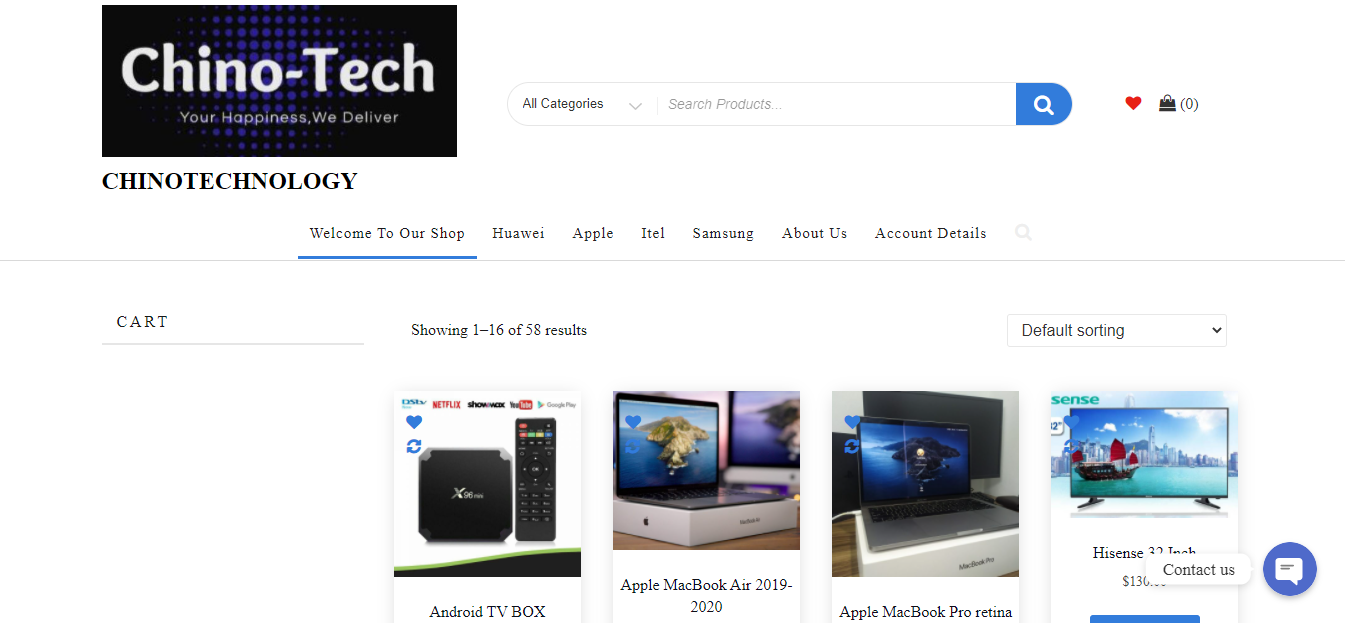Click the CART sidebar heading
Image resolution: width=1345 pixels, height=623 pixels.
[143, 322]
